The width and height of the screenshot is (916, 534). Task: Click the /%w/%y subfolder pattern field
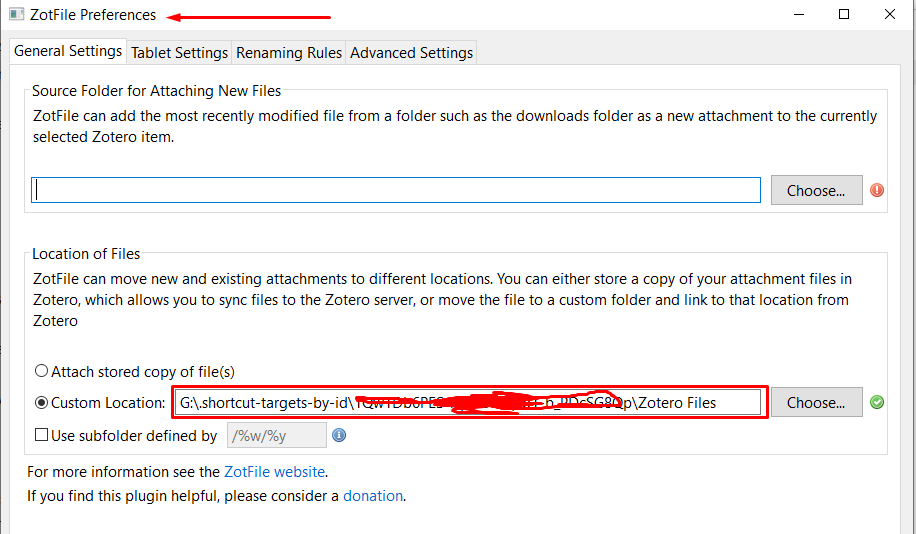(277, 435)
